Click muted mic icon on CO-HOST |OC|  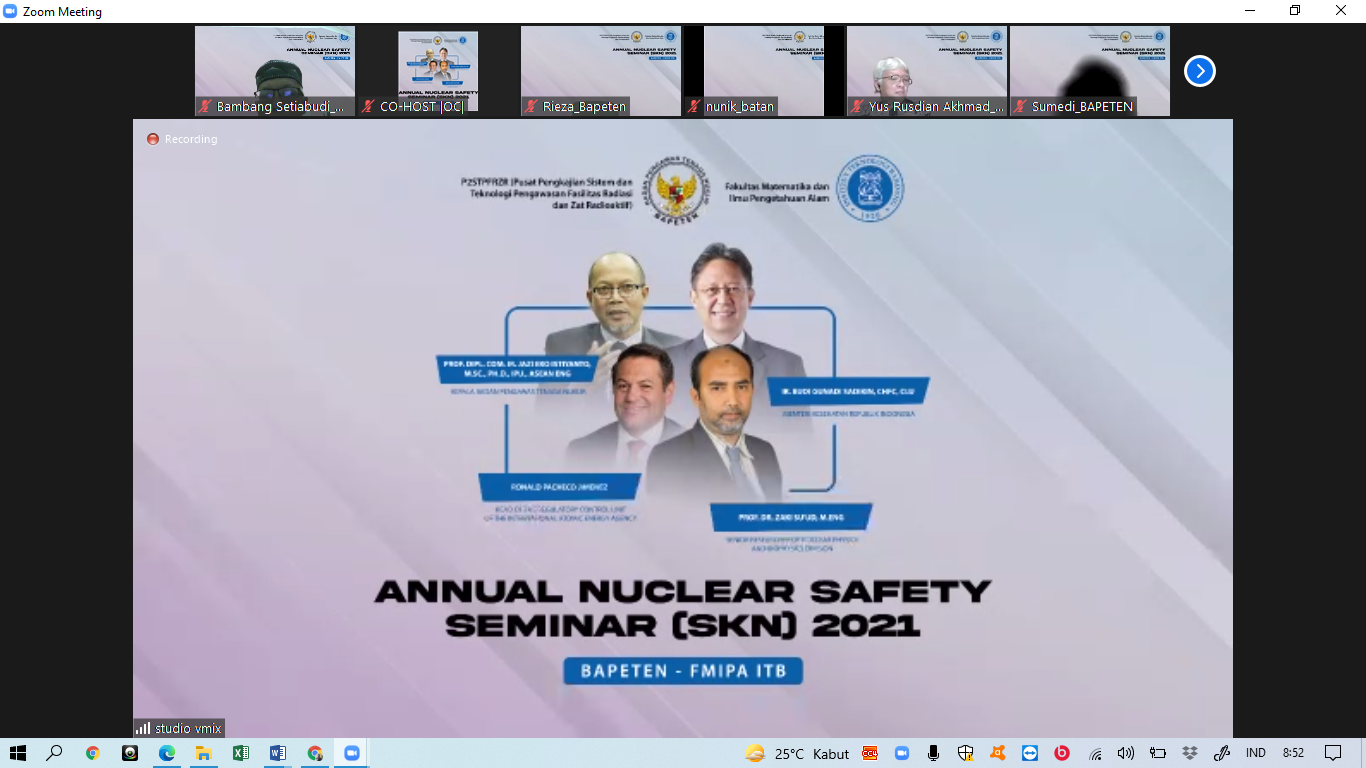(x=369, y=106)
